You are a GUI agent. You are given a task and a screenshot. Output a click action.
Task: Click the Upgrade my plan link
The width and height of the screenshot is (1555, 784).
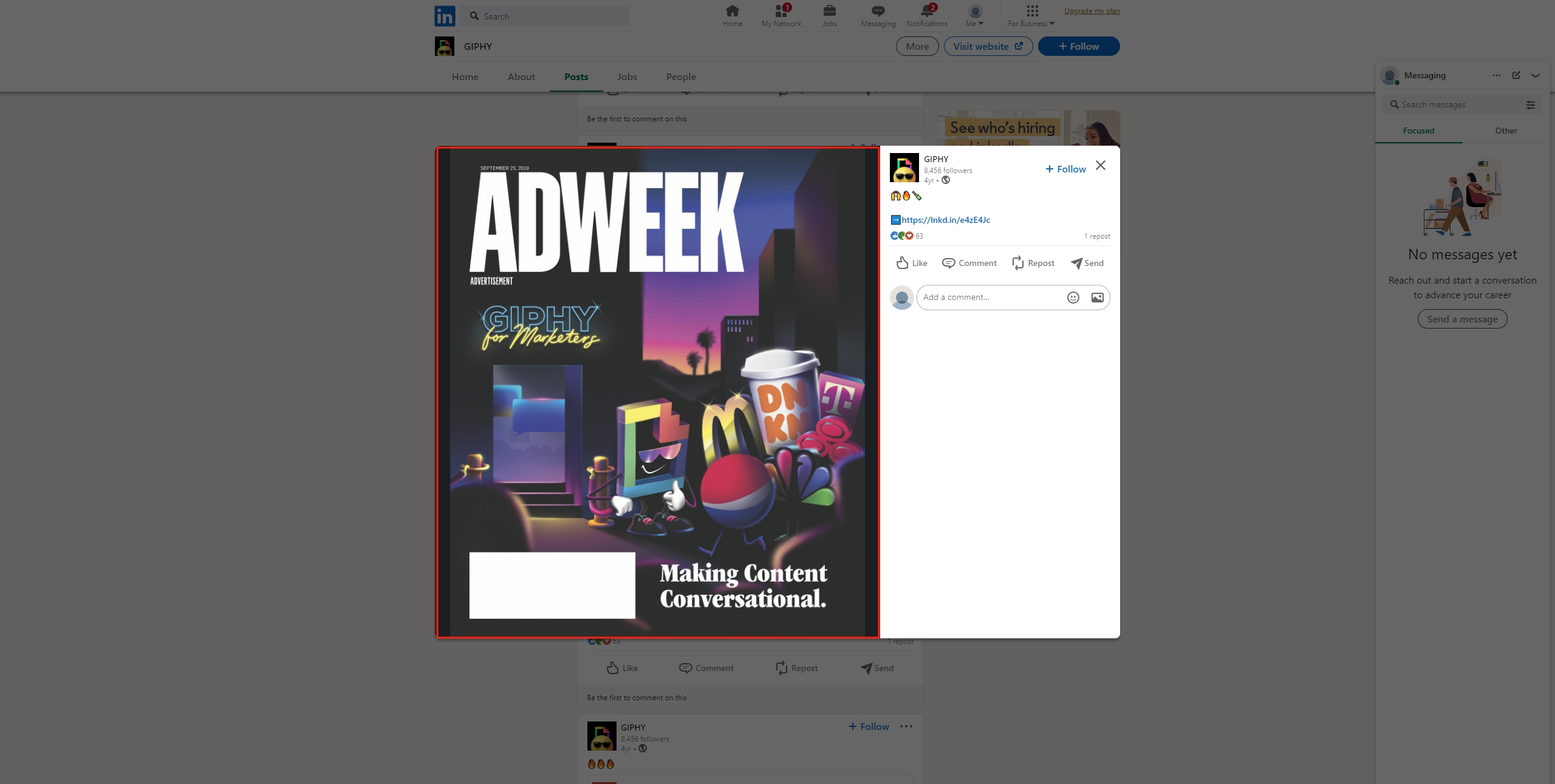point(1092,11)
